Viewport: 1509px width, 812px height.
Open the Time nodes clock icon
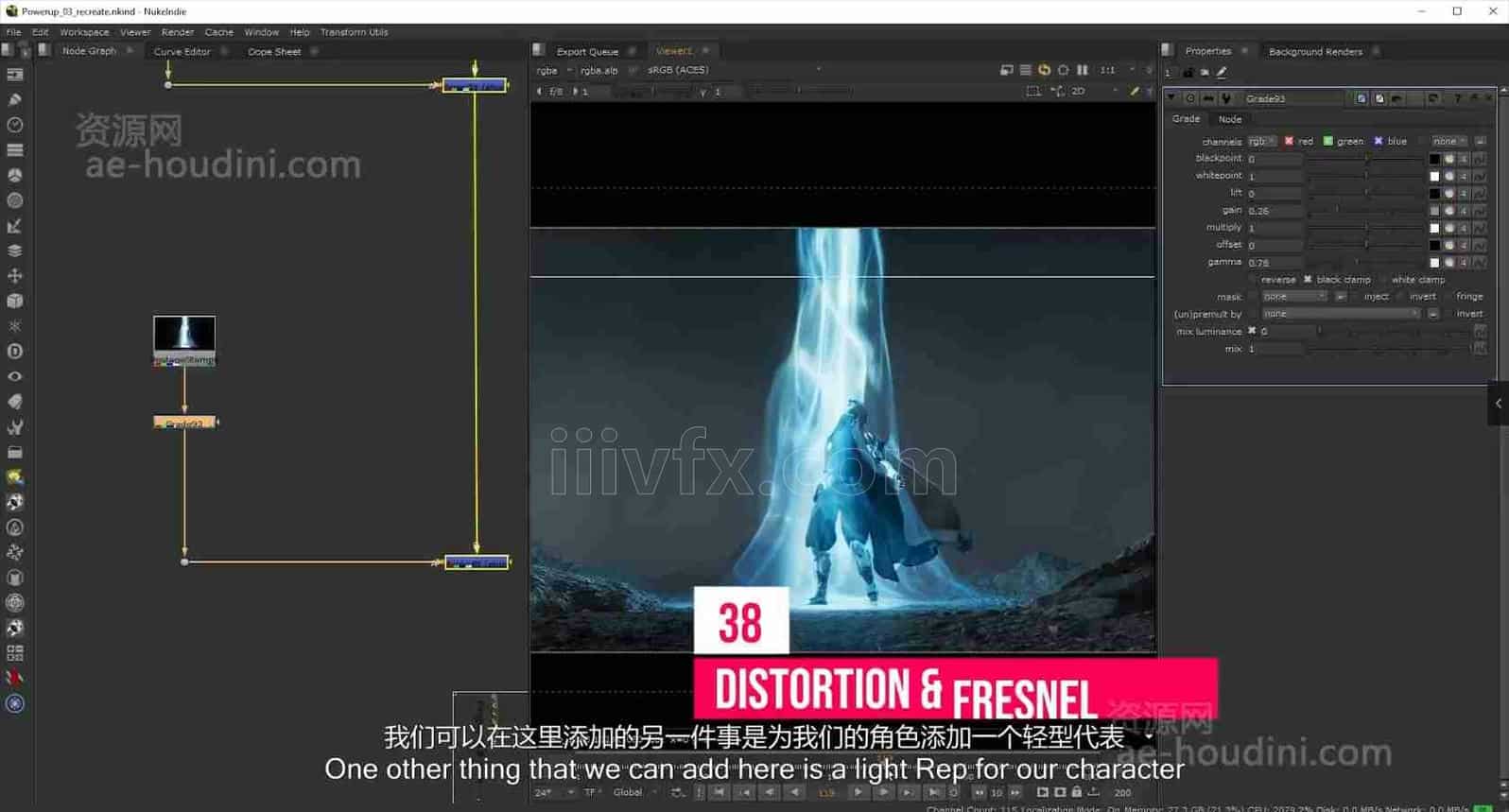pyautogui.click(x=15, y=125)
